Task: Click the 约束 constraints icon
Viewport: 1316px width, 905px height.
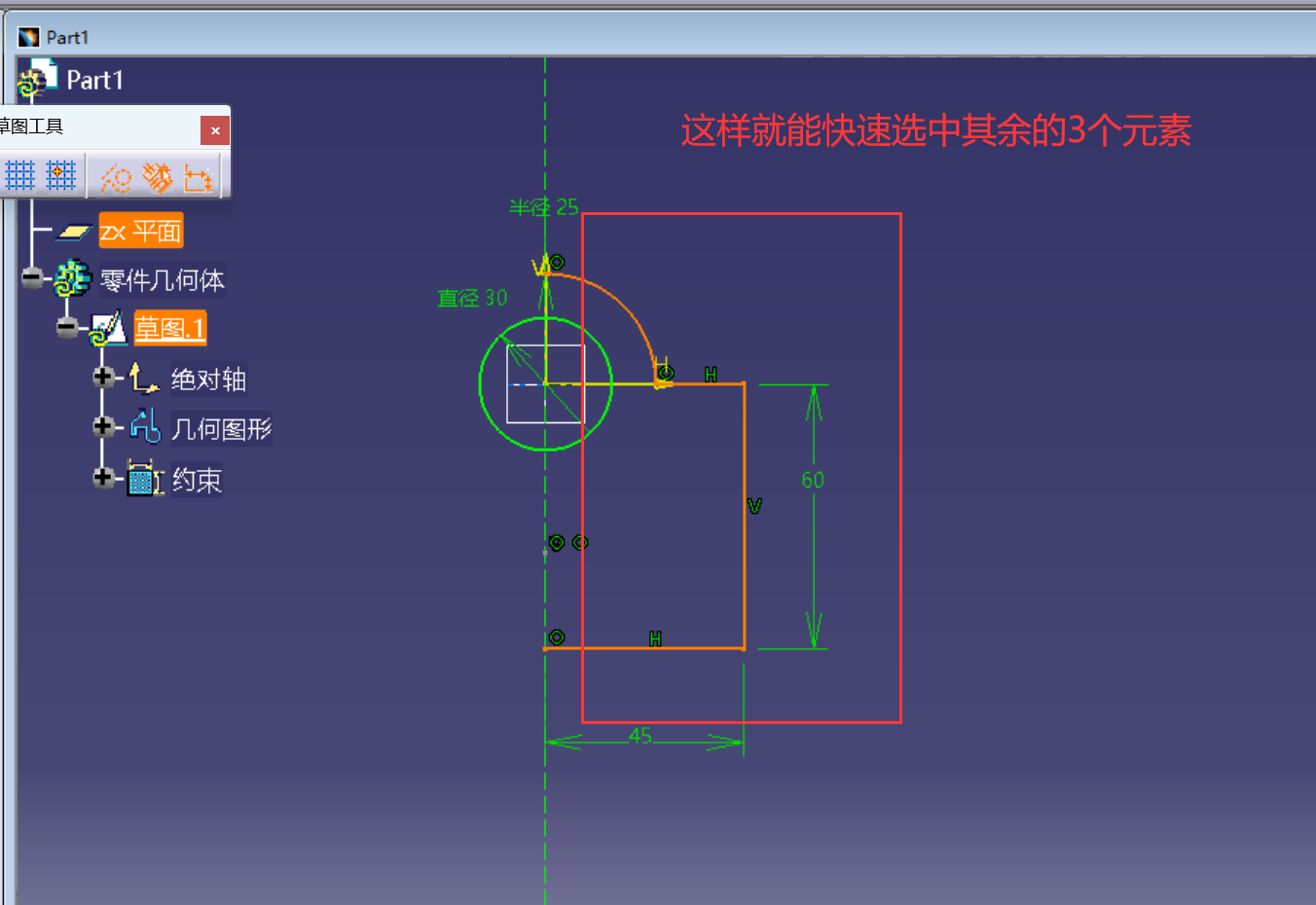Action: pyautogui.click(x=145, y=479)
